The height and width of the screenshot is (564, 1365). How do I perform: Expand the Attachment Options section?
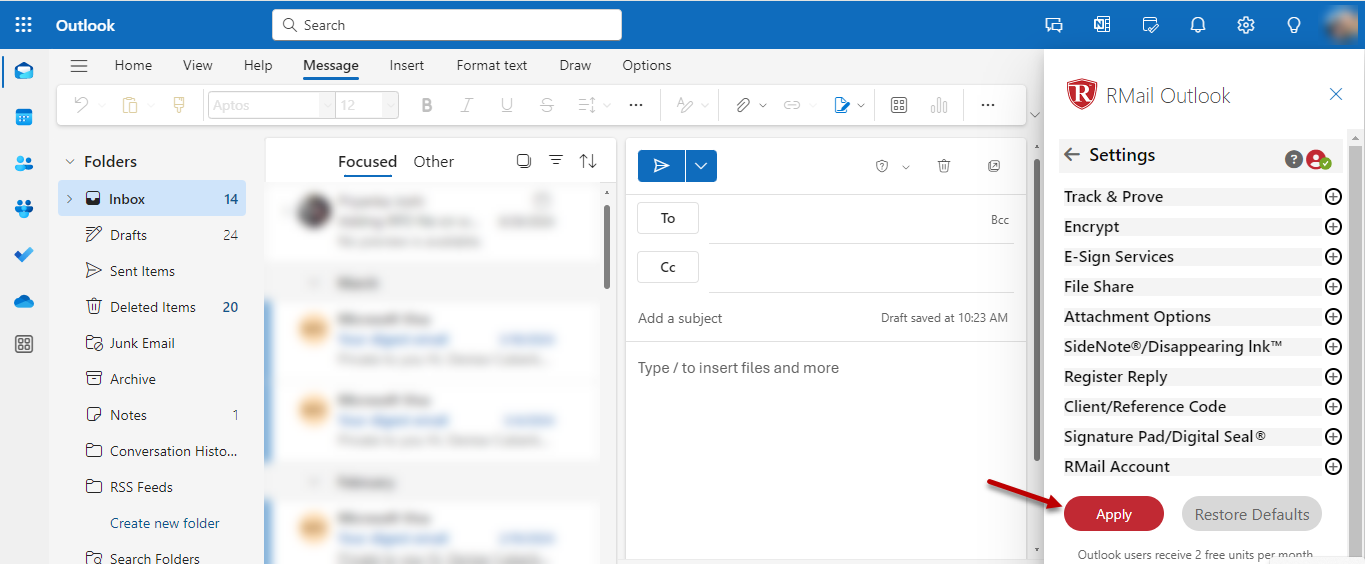point(1333,317)
